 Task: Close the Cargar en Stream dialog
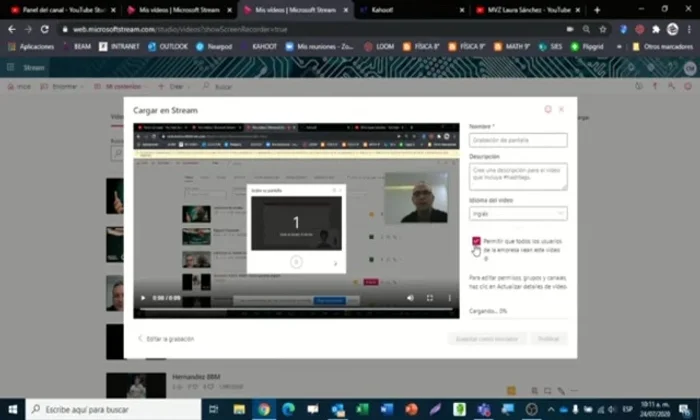click(x=561, y=109)
